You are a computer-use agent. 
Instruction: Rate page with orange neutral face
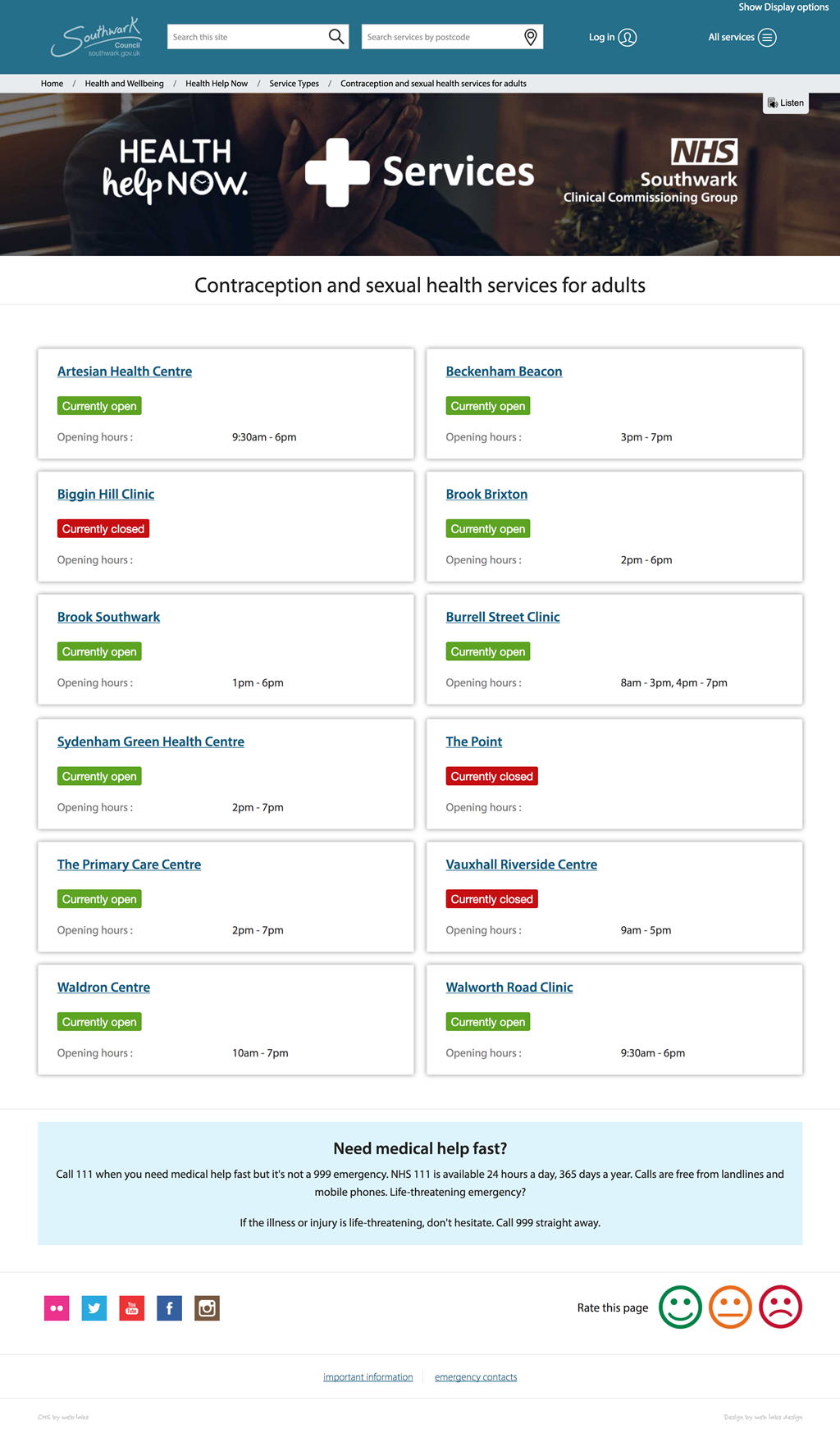[x=730, y=1307]
